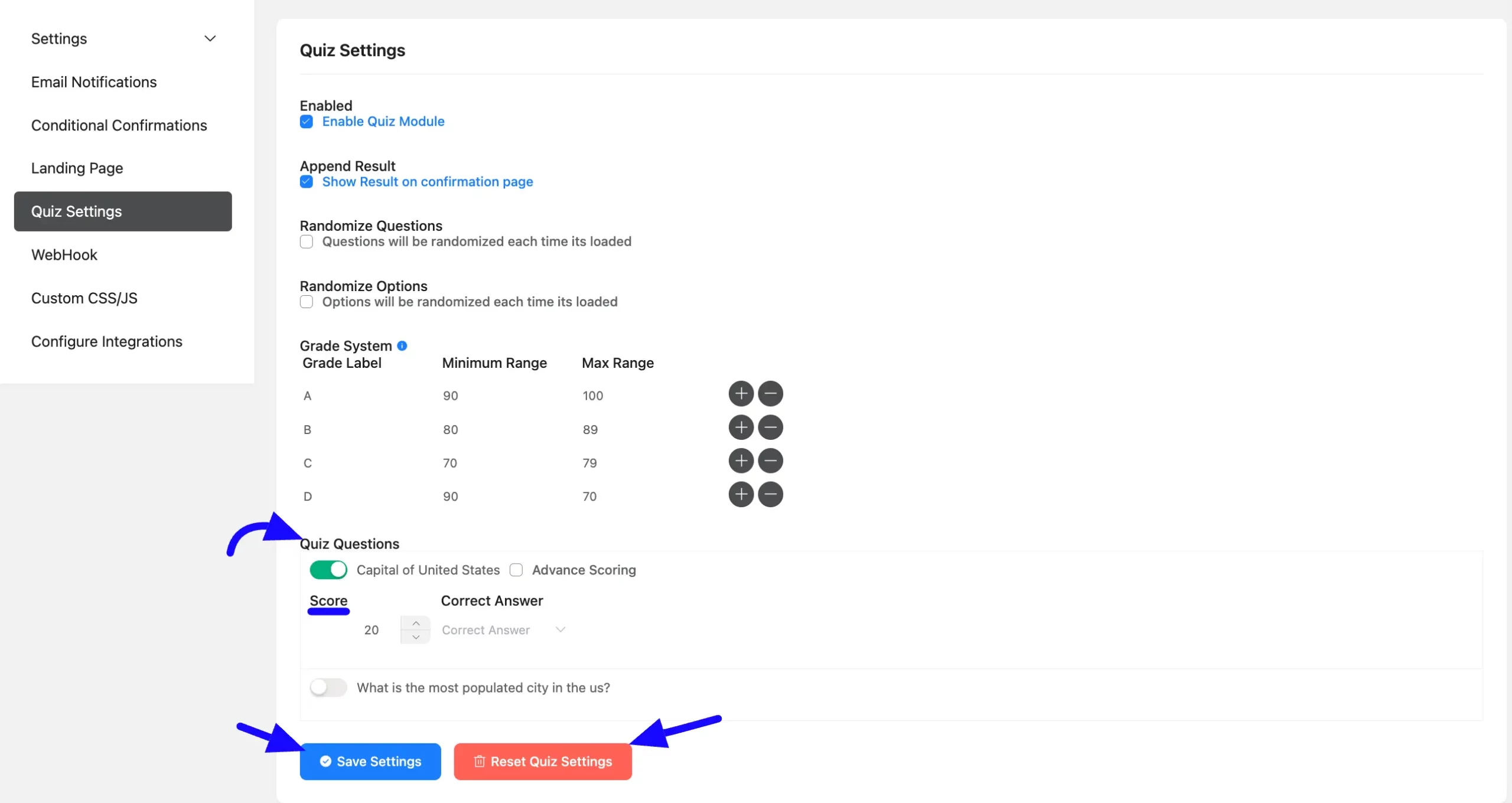Add a grade row after grade A
Viewport: 1512px width, 803px height.
click(741, 394)
